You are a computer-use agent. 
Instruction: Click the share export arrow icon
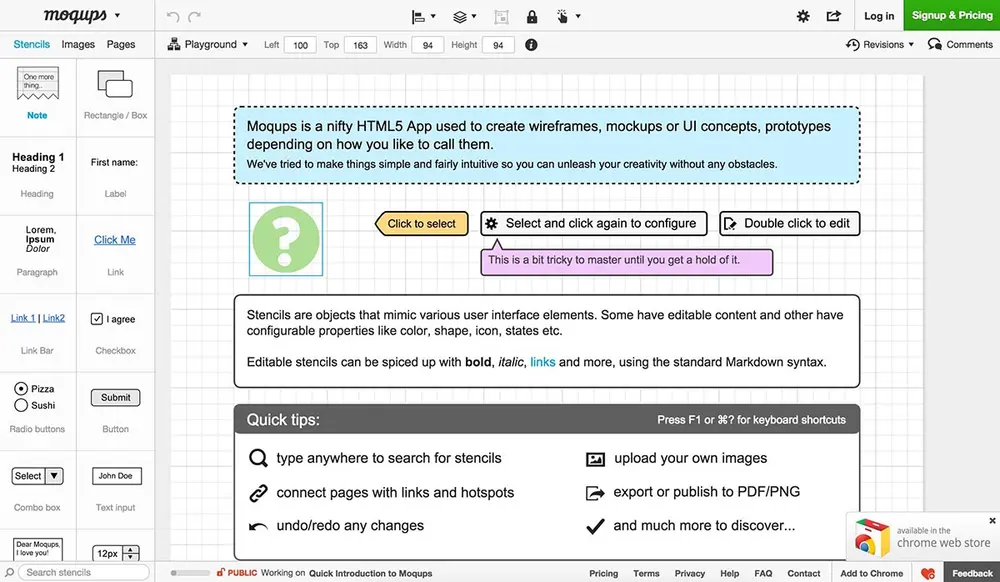tap(834, 16)
